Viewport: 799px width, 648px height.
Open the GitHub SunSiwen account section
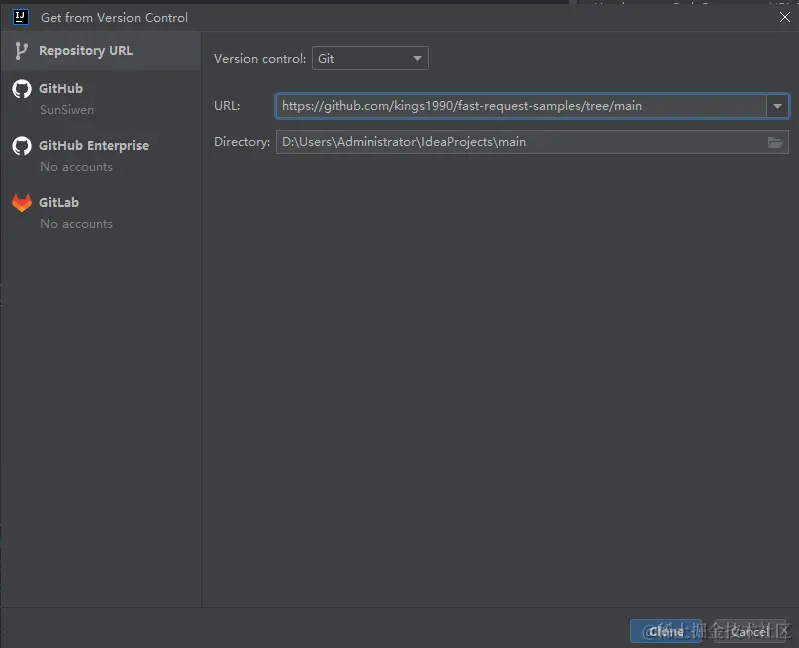[x=100, y=98]
